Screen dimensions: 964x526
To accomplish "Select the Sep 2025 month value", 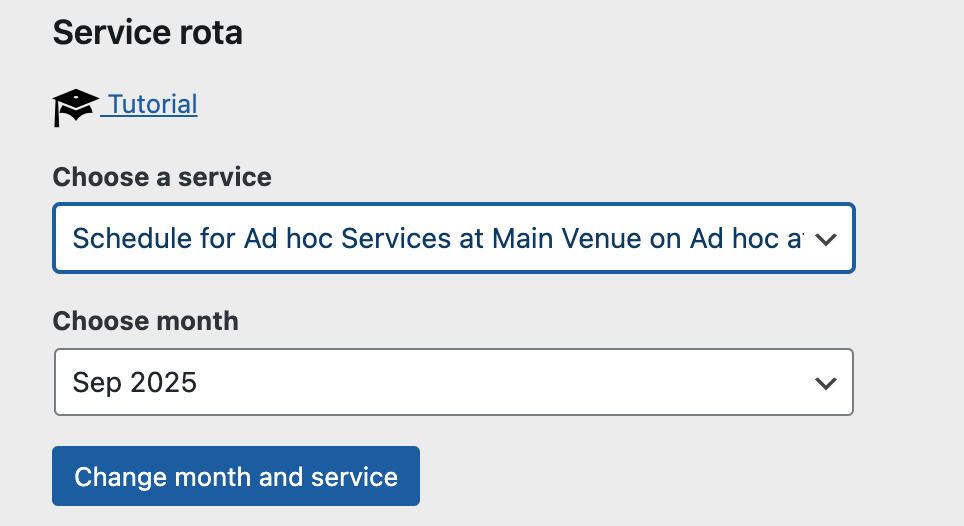I will [x=135, y=382].
